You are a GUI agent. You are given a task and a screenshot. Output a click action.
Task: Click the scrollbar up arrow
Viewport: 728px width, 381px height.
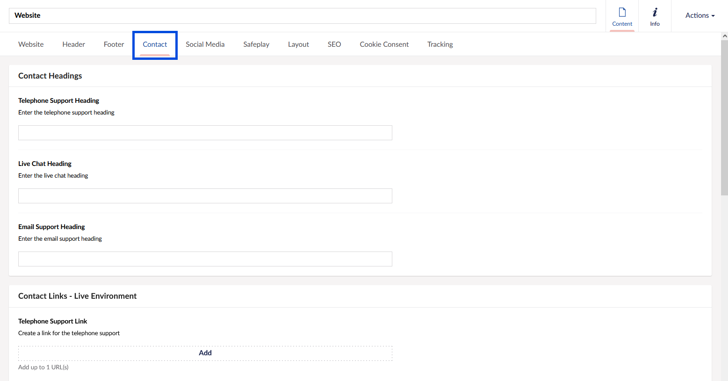[x=724, y=36]
